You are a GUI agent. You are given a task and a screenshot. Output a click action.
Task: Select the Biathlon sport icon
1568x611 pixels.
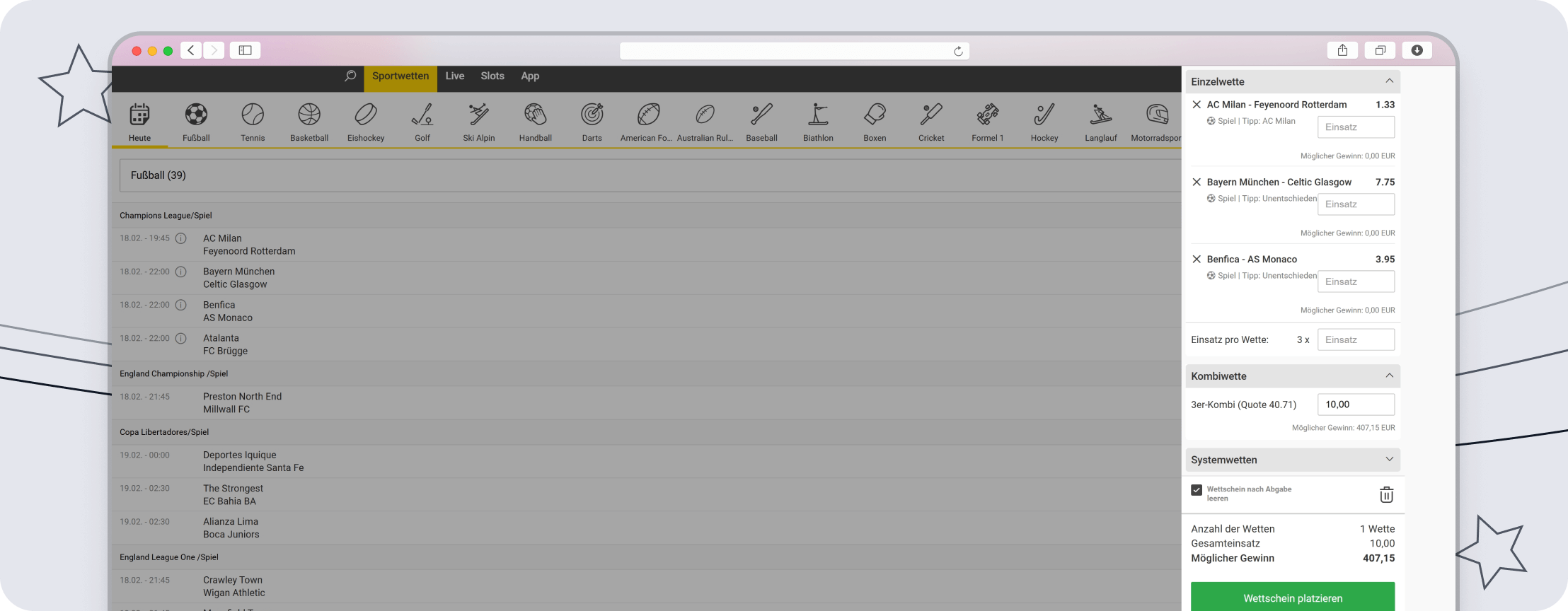(x=819, y=115)
